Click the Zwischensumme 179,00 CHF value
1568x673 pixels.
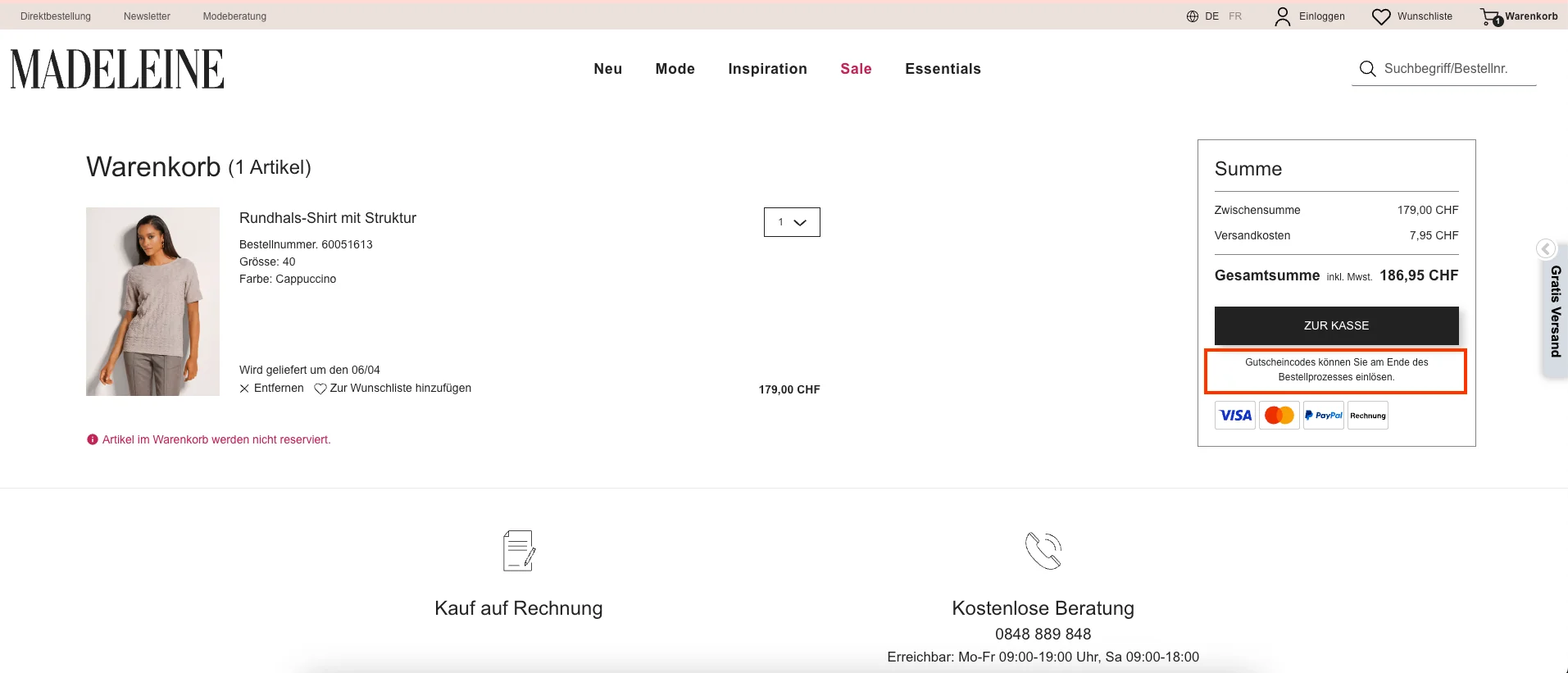1428,210
